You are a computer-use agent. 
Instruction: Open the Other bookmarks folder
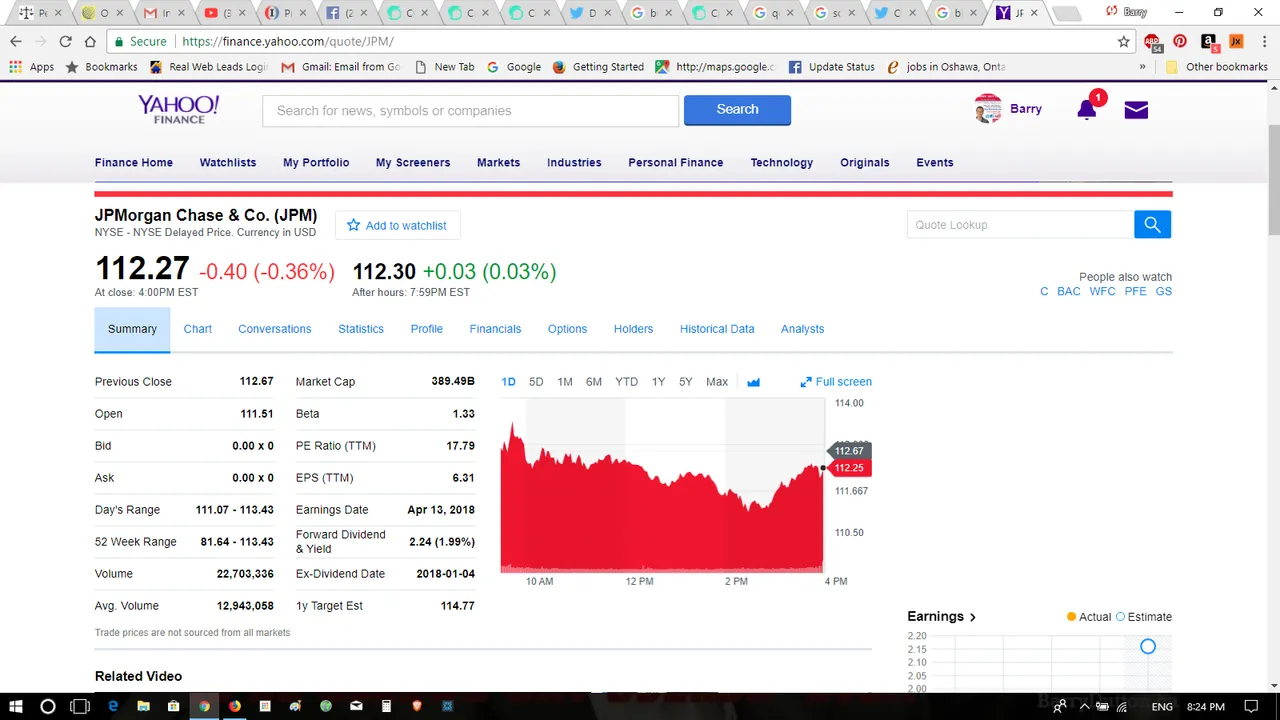1216,67
